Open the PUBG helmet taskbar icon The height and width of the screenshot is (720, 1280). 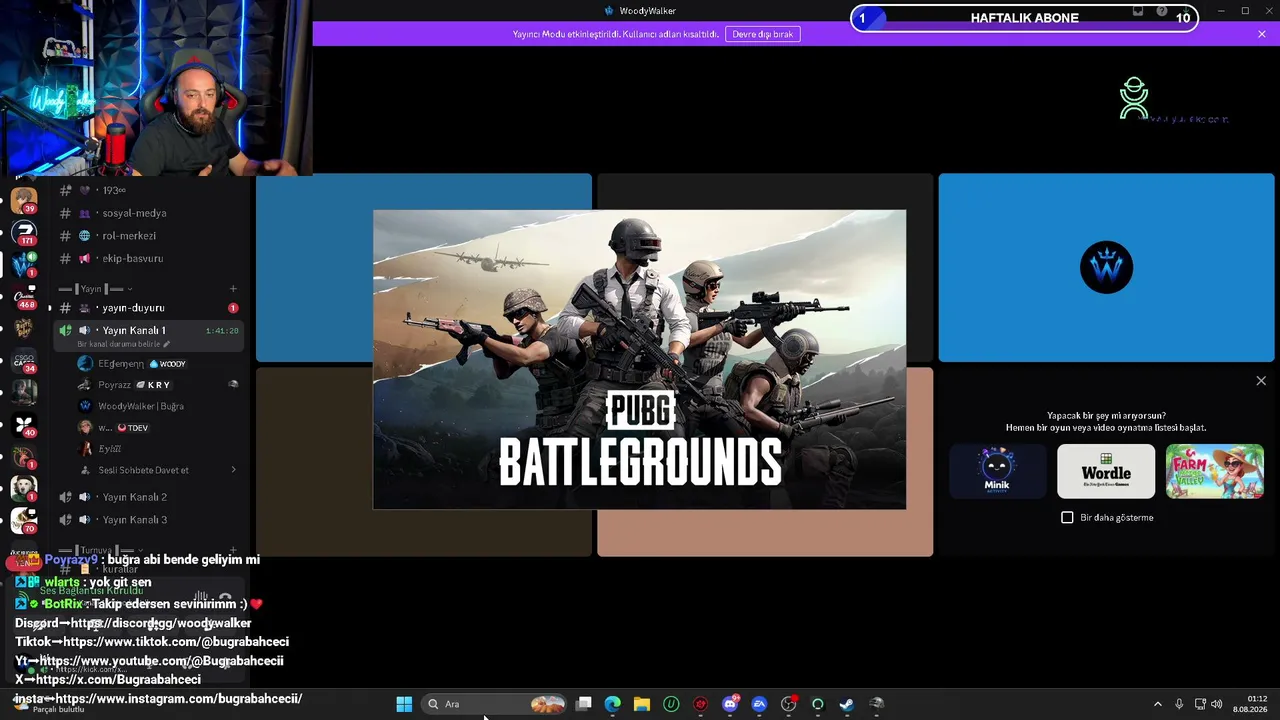click(876, 704)
